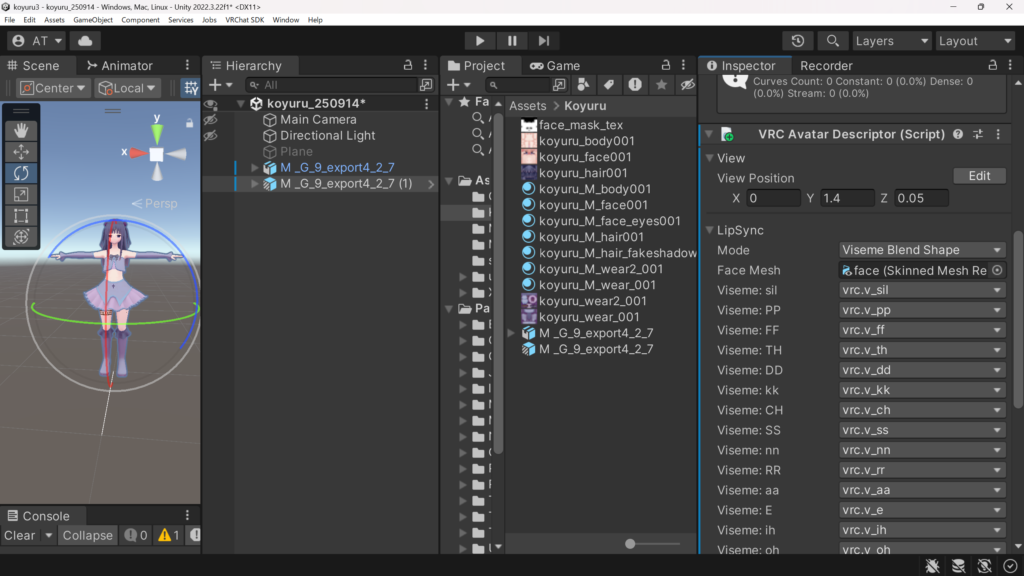
Task: Click Edit button for View Position
Action: (x=979, y=176)
